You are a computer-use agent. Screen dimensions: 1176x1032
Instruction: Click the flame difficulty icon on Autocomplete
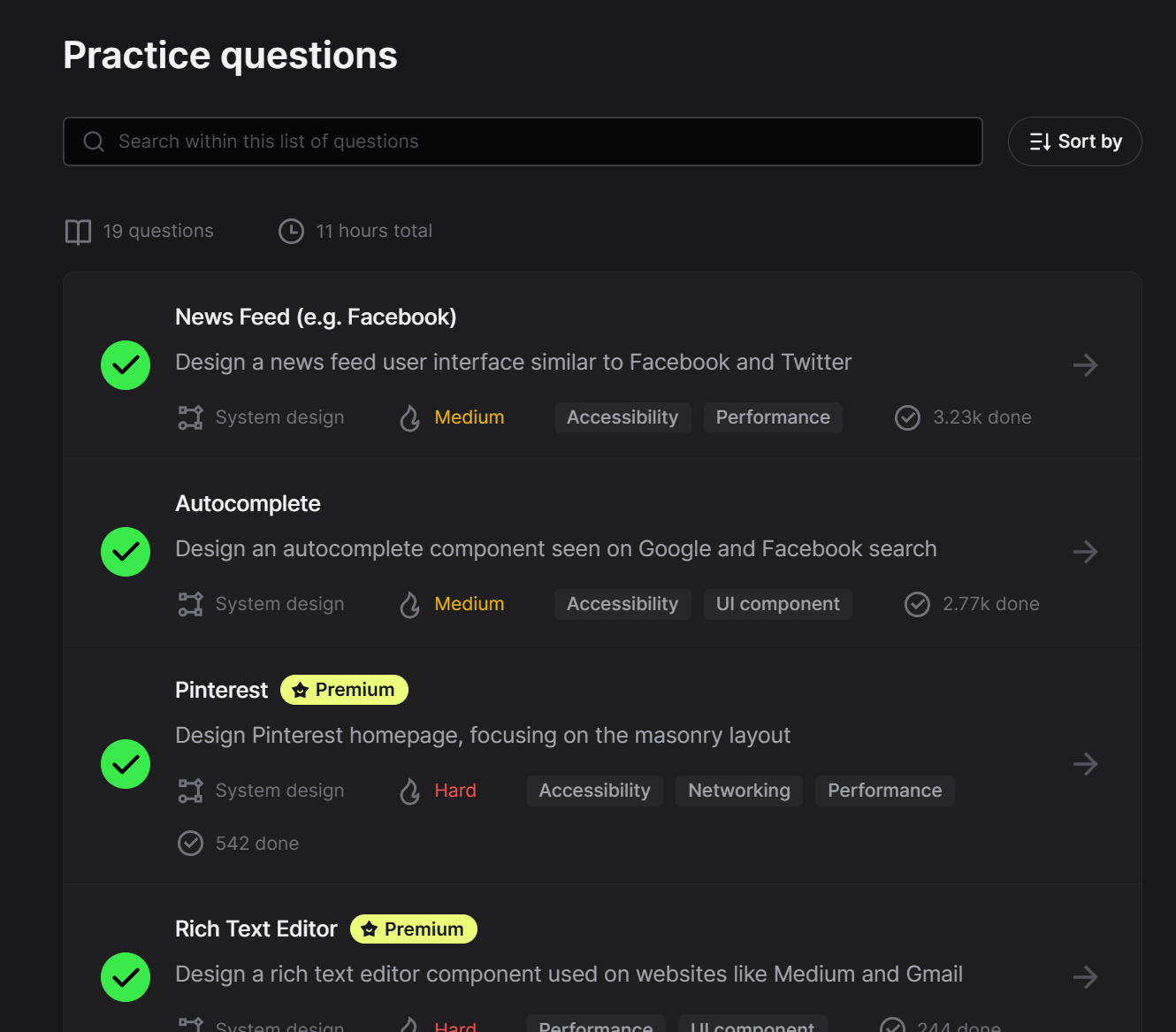pos(409,604)
